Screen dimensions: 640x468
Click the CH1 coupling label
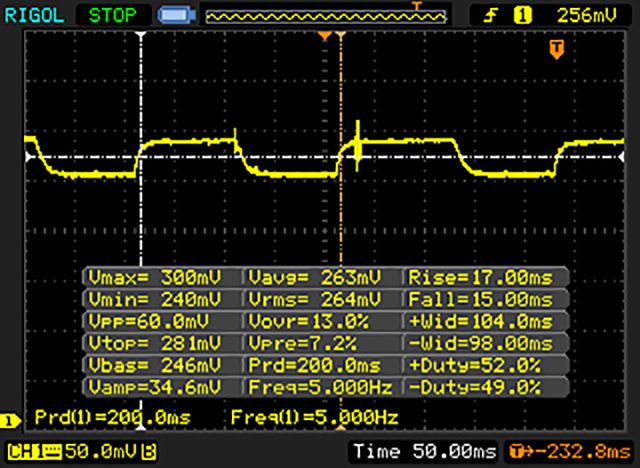pyautogui.click(x=34, y=452)
